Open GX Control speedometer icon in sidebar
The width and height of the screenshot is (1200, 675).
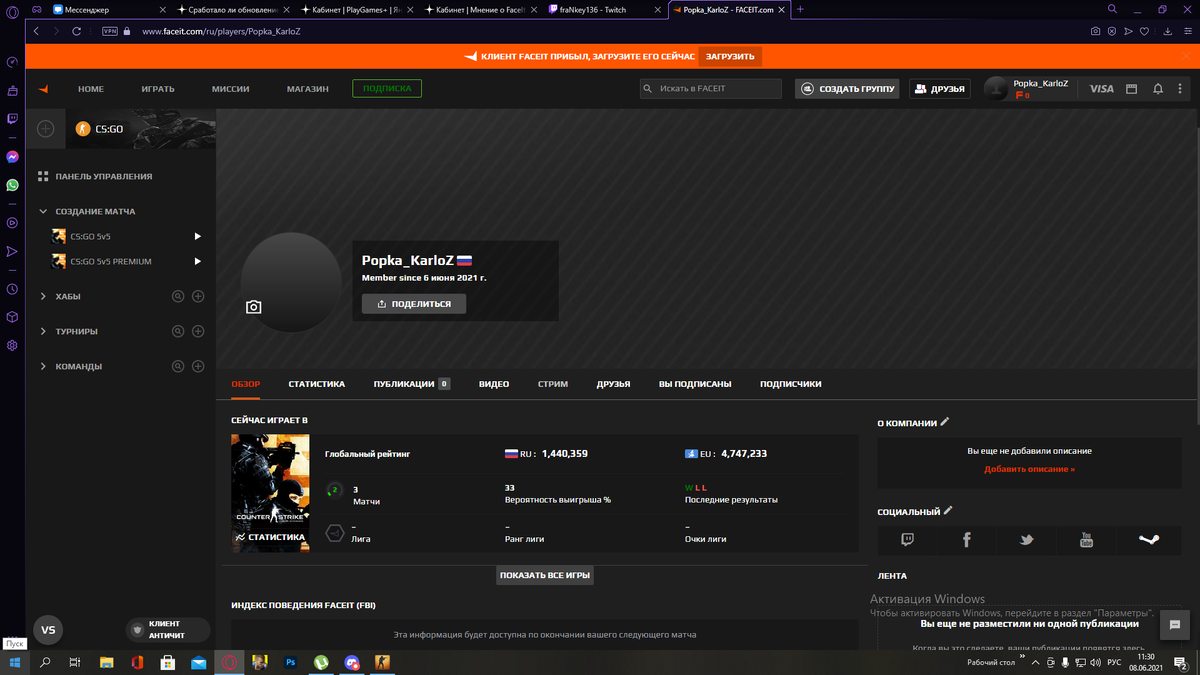[x=12, y=62]
